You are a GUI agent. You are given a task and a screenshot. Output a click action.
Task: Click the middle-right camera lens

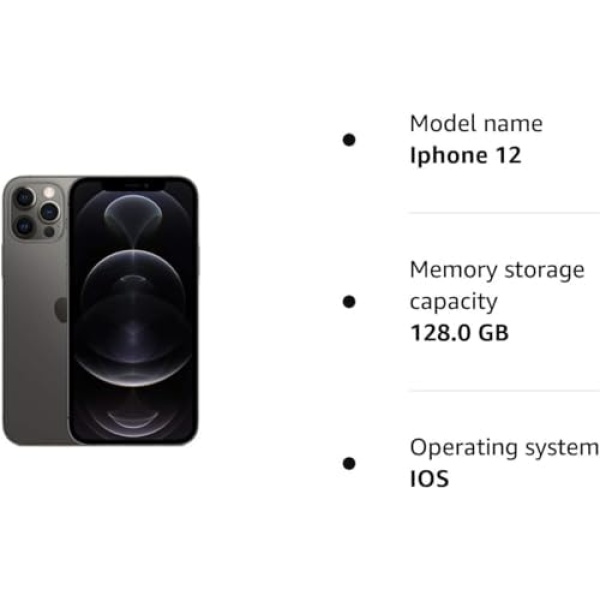coord(49,212)
